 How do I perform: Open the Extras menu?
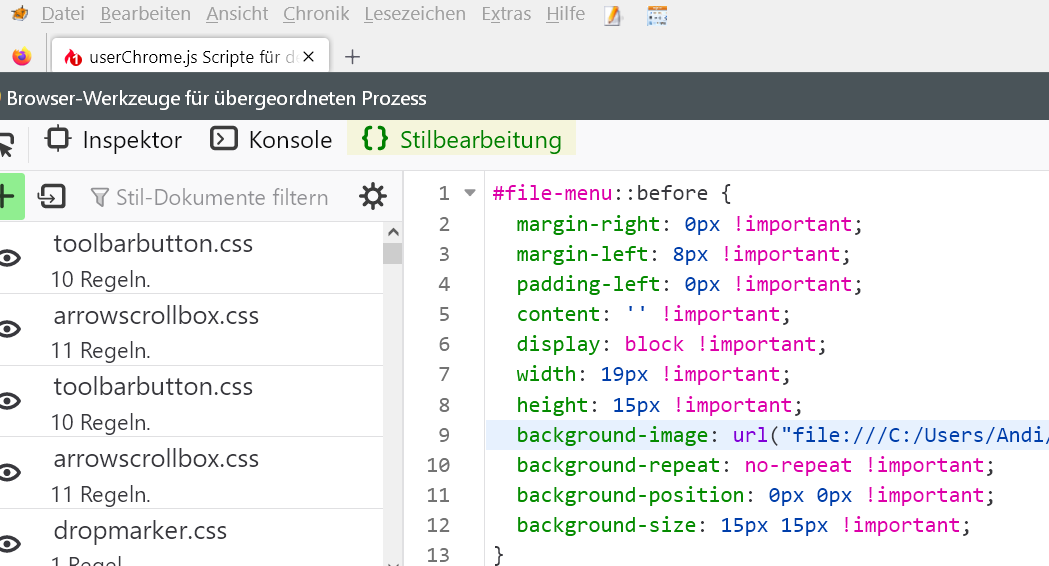click(506, 14)
